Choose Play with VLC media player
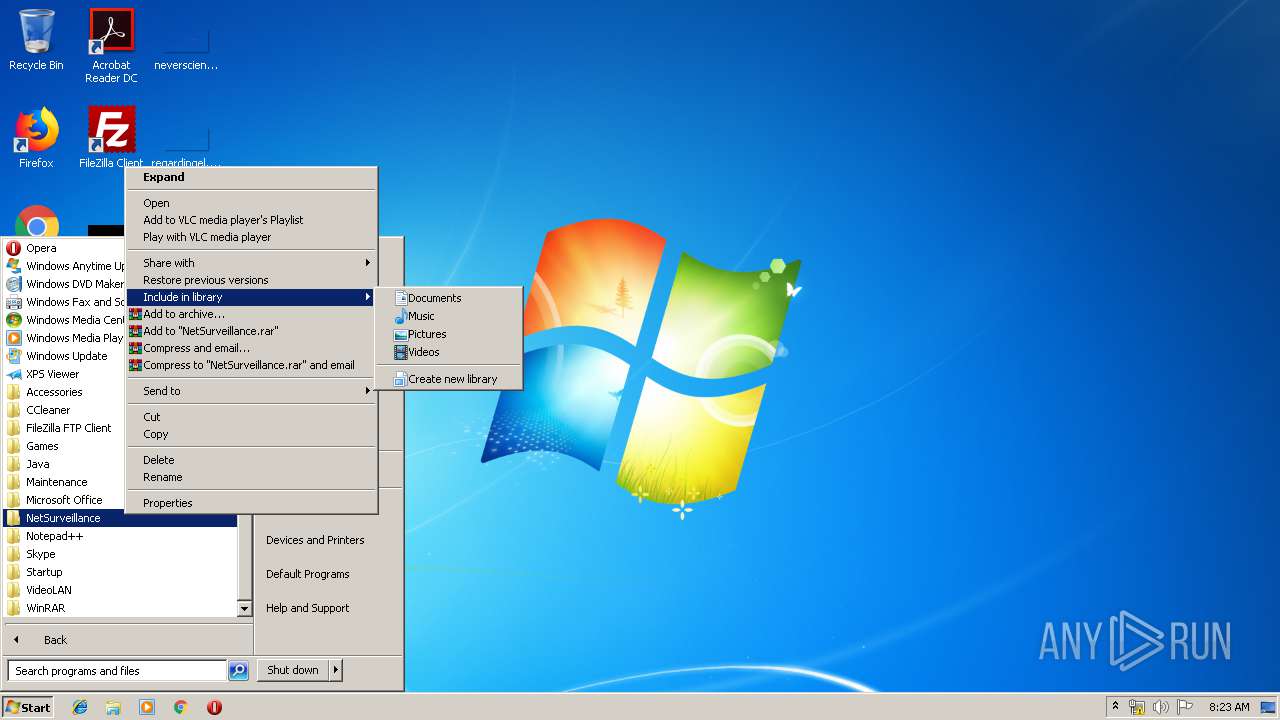Viewport: 1280px width, 720px height. click(251, 237)
